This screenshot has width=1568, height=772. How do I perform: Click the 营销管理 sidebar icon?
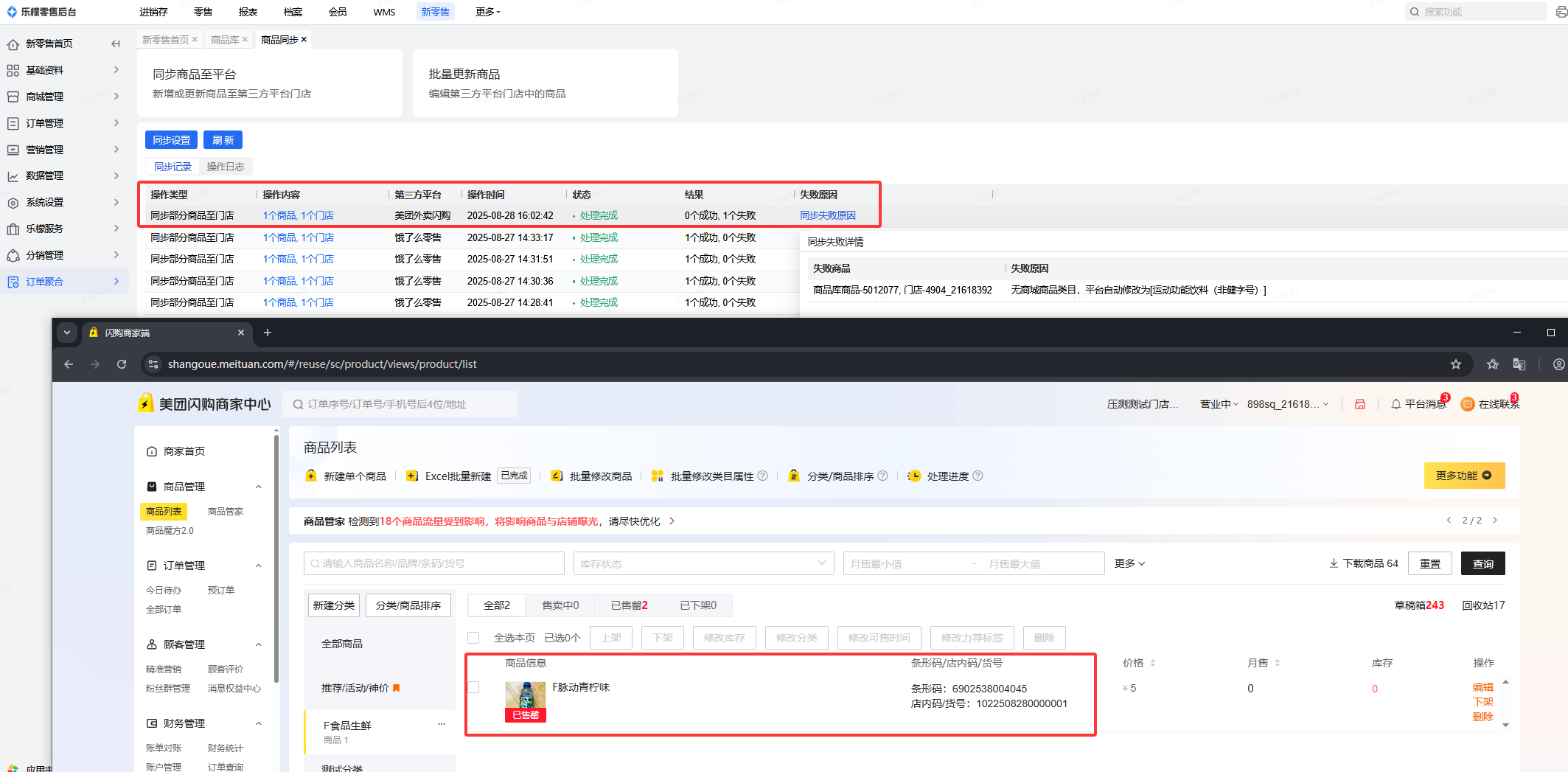[13, 150]
